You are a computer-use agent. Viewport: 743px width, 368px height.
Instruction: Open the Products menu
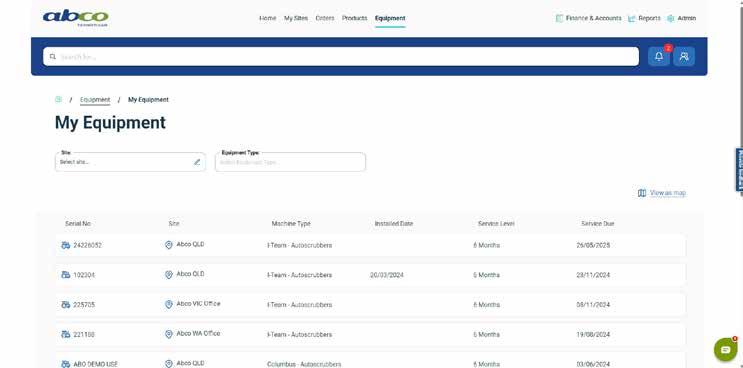click(x=354, y=18)
